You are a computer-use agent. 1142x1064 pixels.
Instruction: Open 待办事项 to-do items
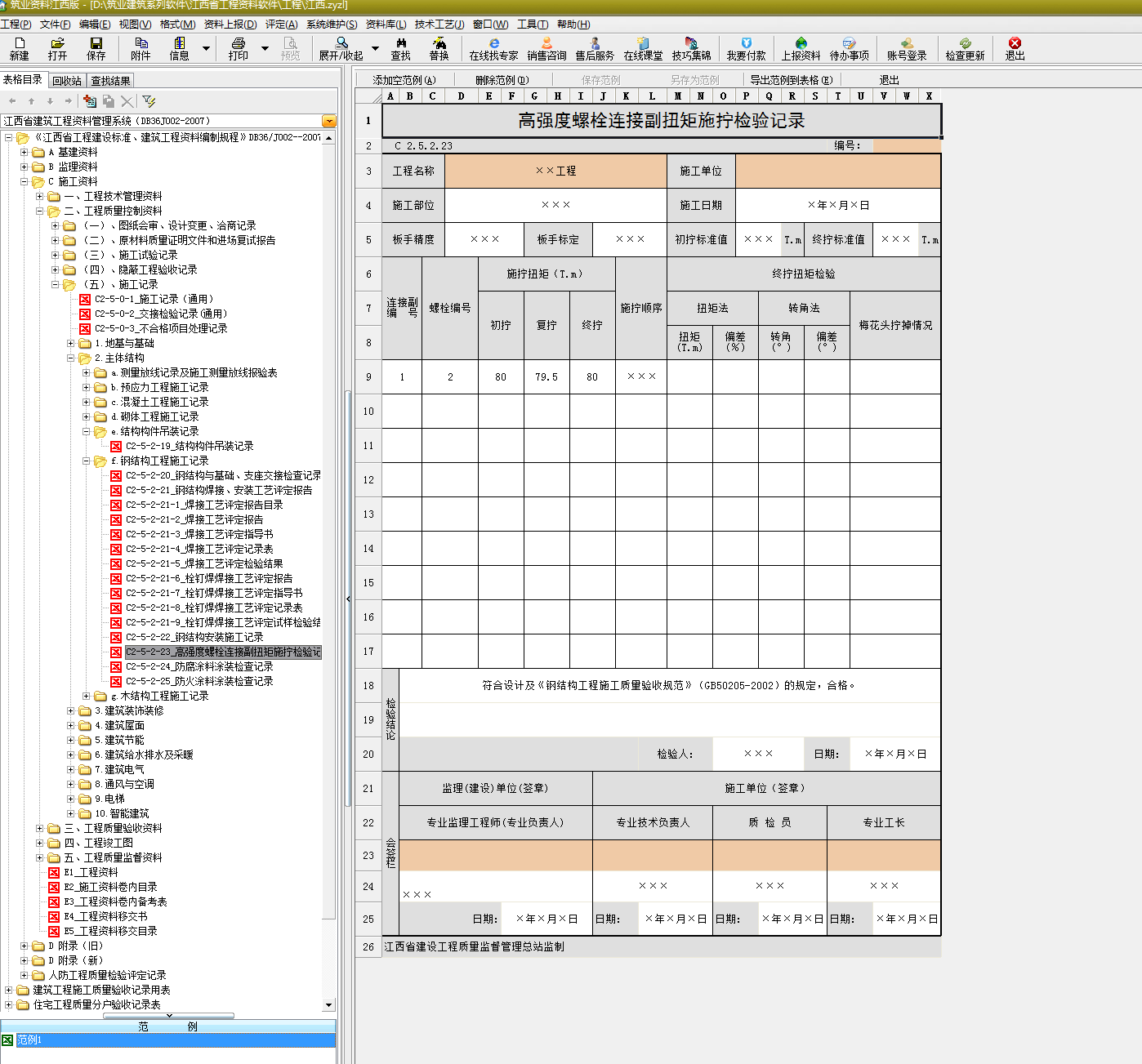(849, 48)
